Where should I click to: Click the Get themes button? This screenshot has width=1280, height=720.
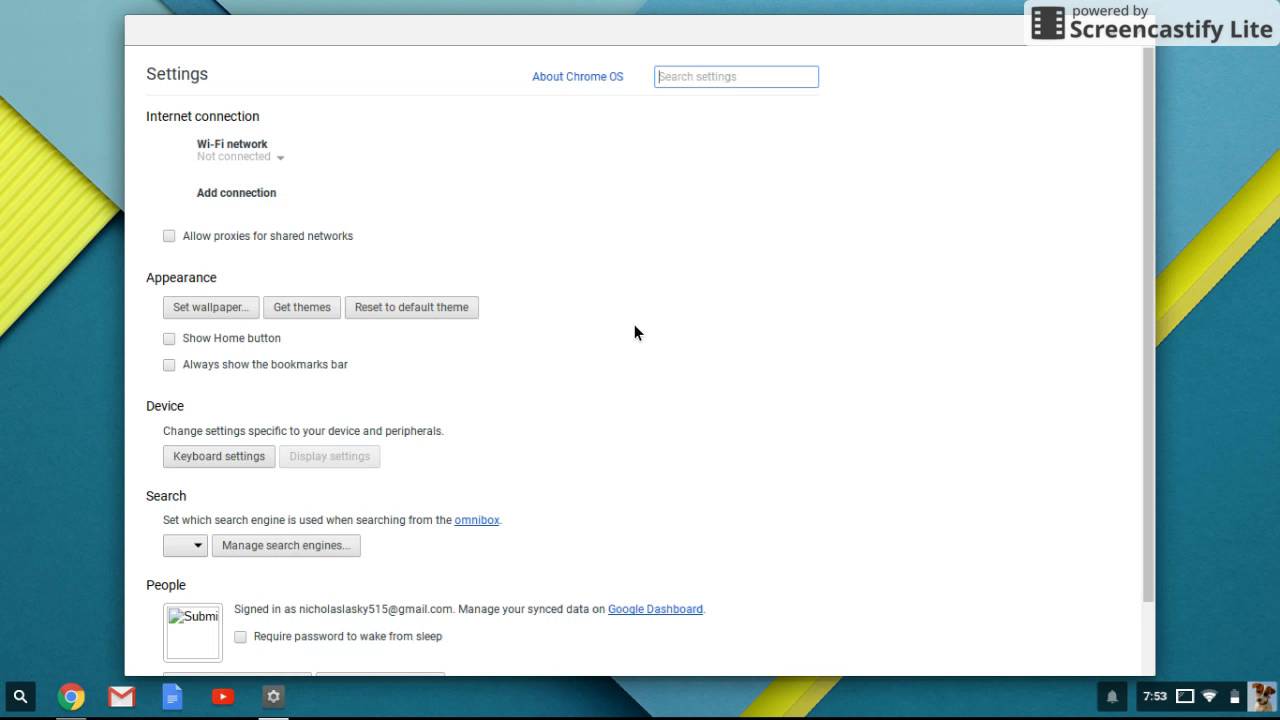[x=302, y=307]
